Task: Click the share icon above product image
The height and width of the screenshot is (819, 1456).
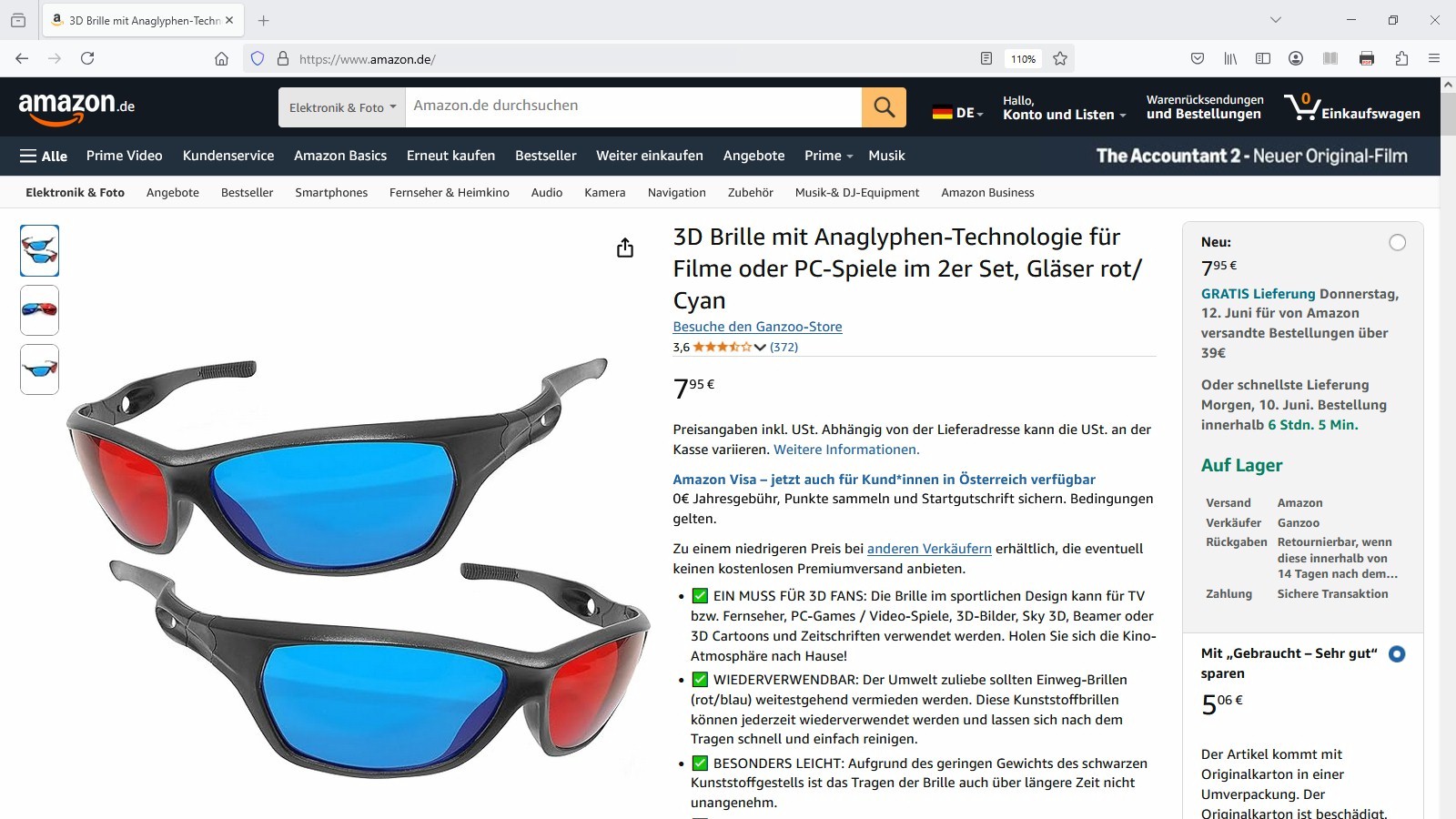Action: 625,248
